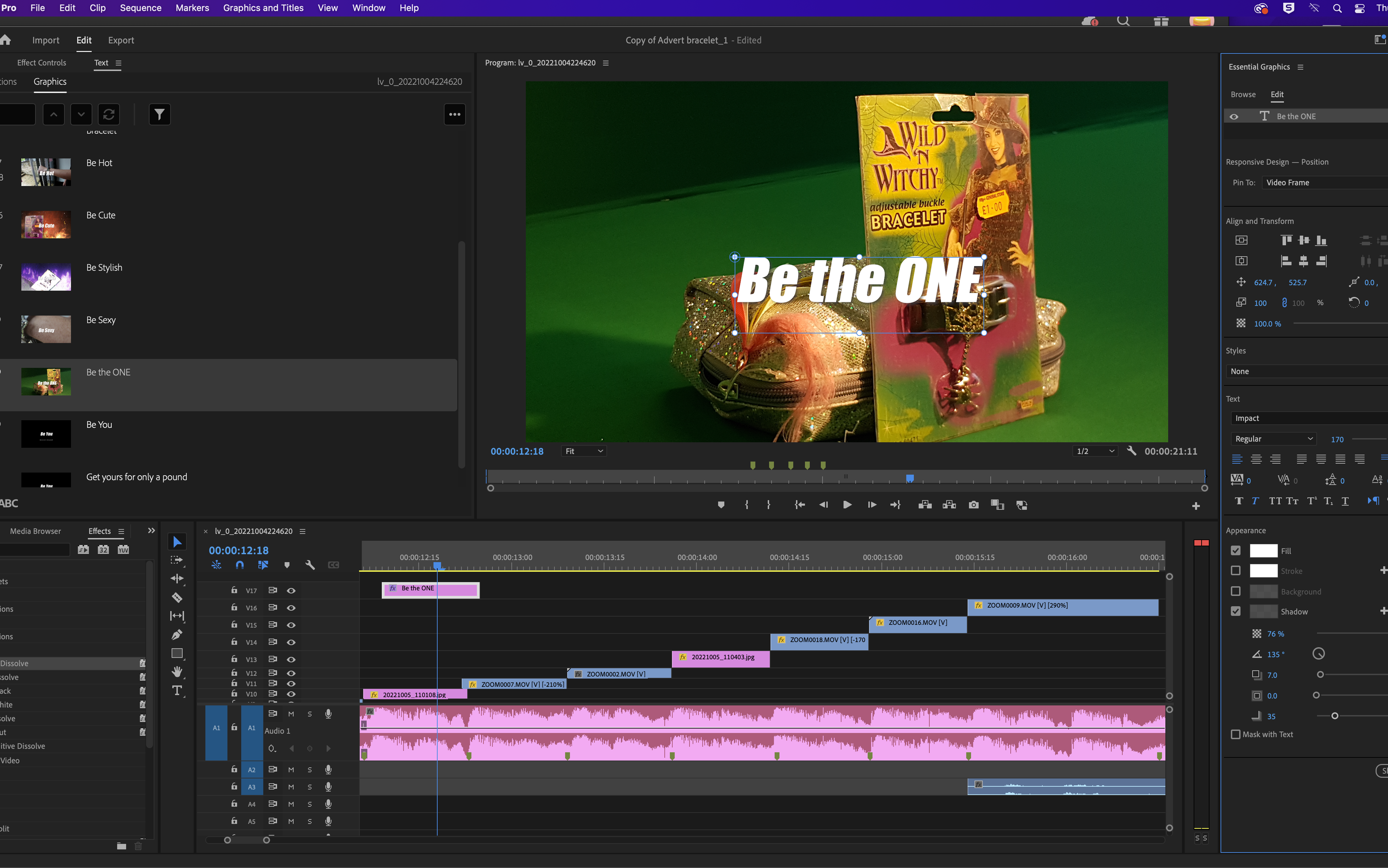Open the Markers menu
Viewport: 1388px width, 868px height.
click(x=192, y=8)
